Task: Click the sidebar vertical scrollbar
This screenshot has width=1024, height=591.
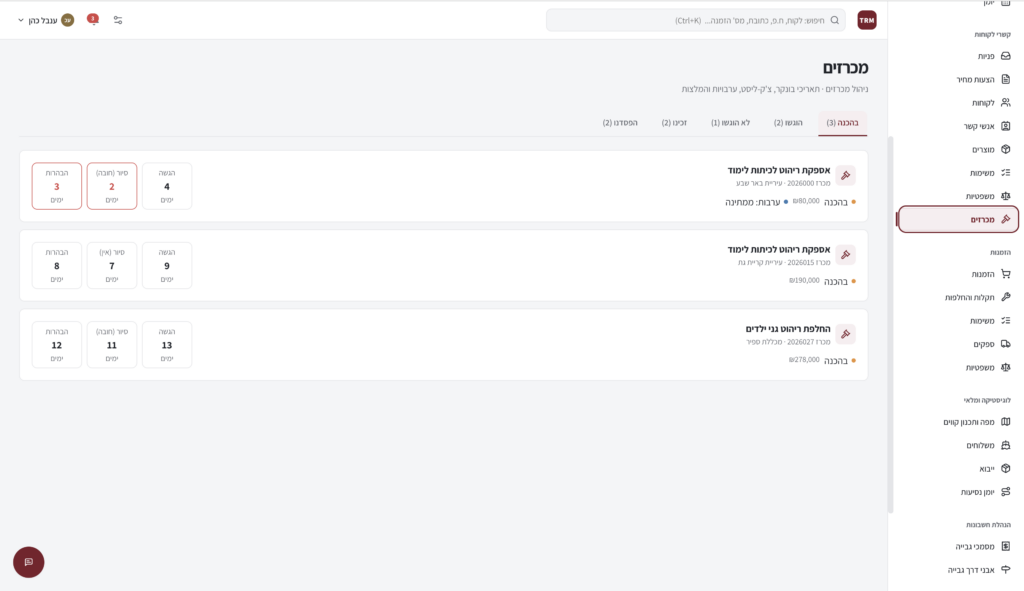Action: click(x=890, y=325)
